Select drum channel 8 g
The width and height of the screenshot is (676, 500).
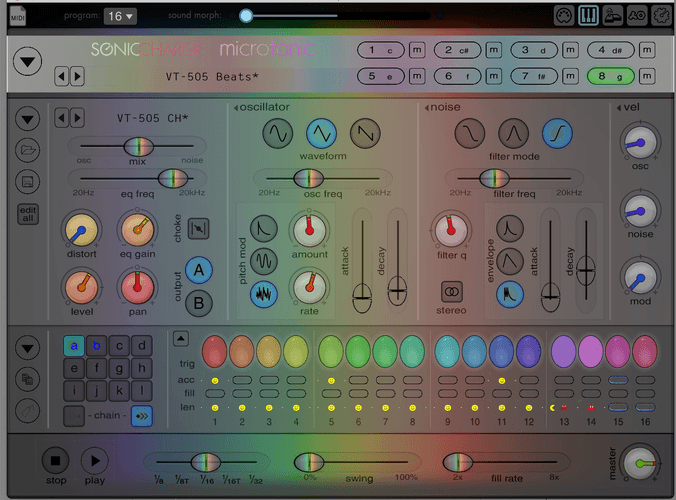[x=610, y=76]
